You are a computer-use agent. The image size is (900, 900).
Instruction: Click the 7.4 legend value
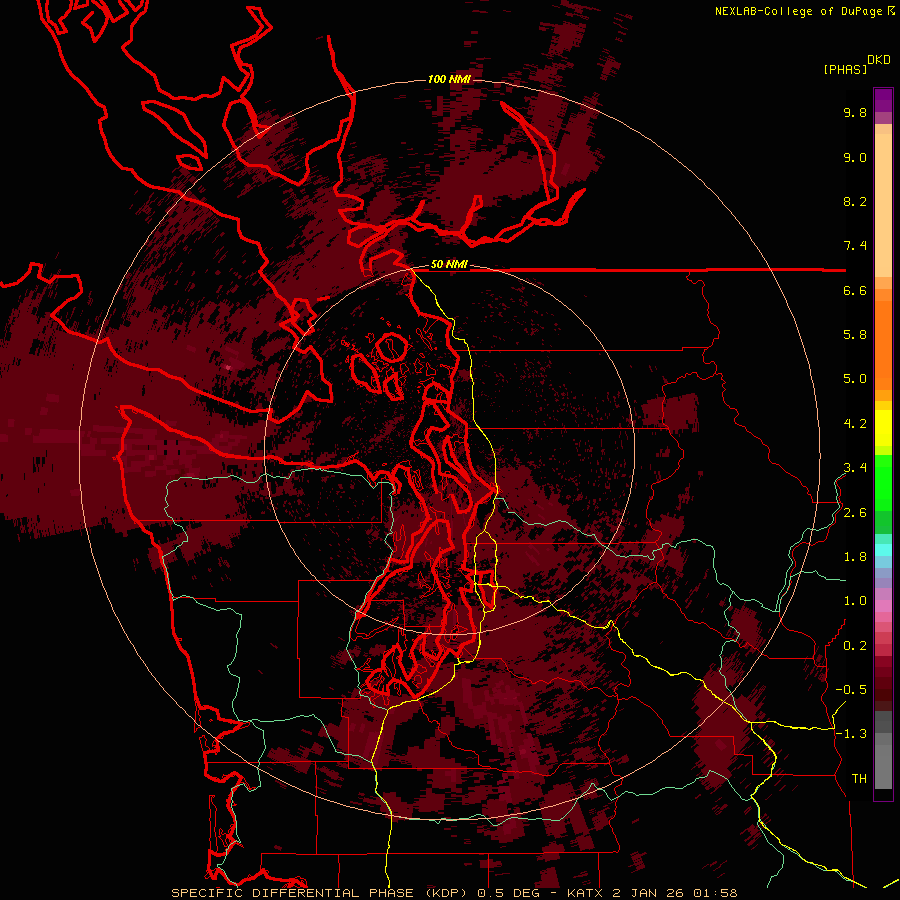(x=855, y=246)
